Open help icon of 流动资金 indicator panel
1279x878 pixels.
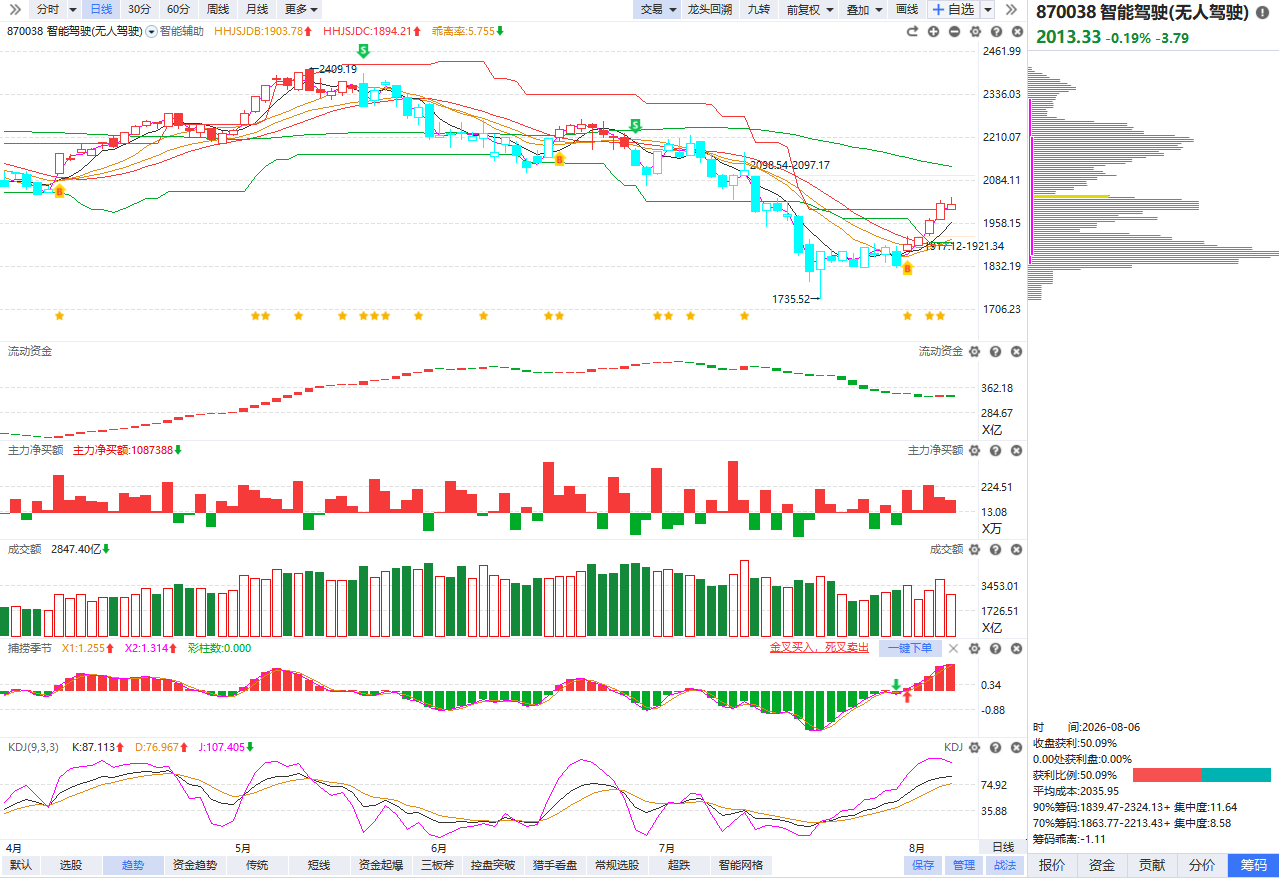click(x=996, y=351)
